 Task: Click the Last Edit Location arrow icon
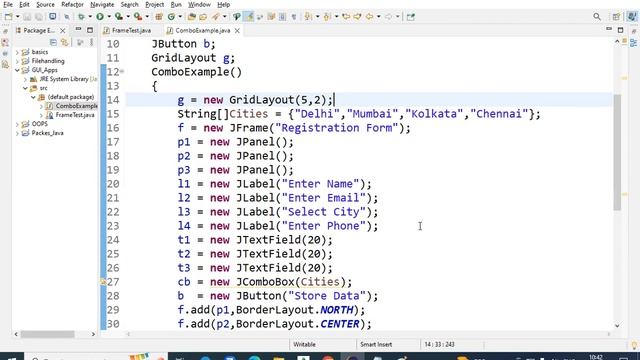346,17
